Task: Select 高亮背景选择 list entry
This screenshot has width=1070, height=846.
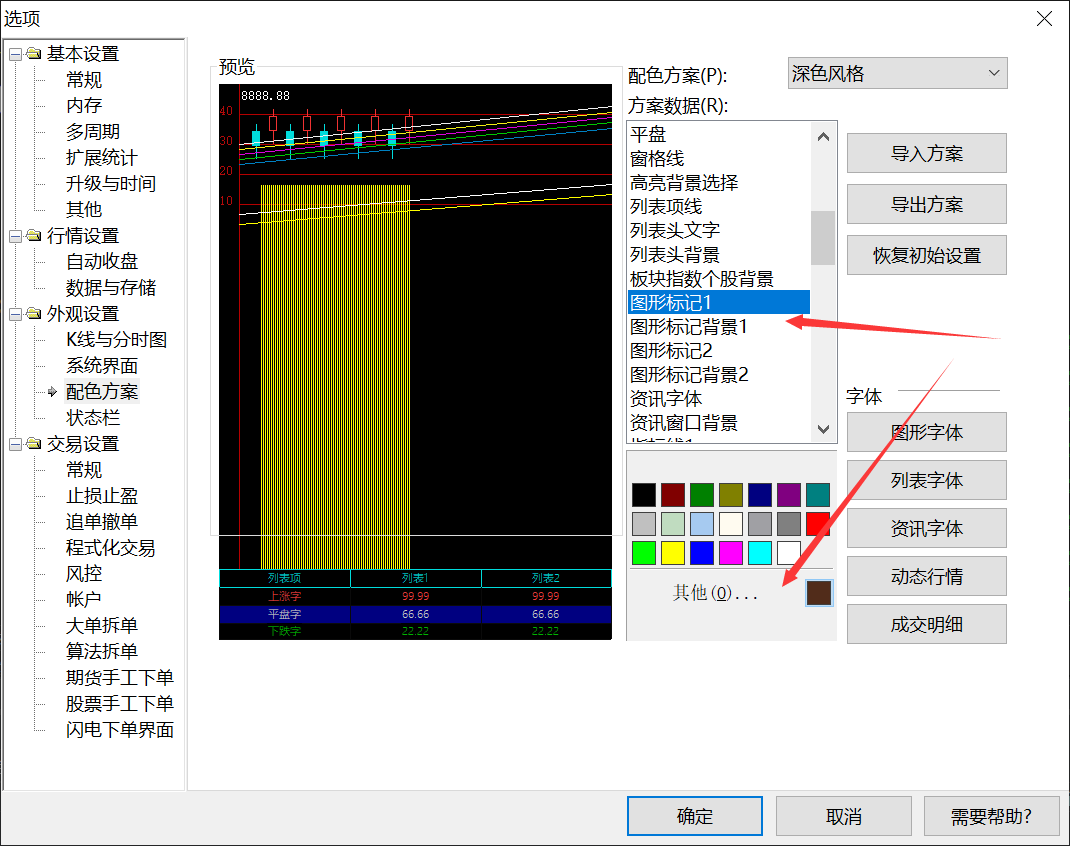Action: [719, 182]
